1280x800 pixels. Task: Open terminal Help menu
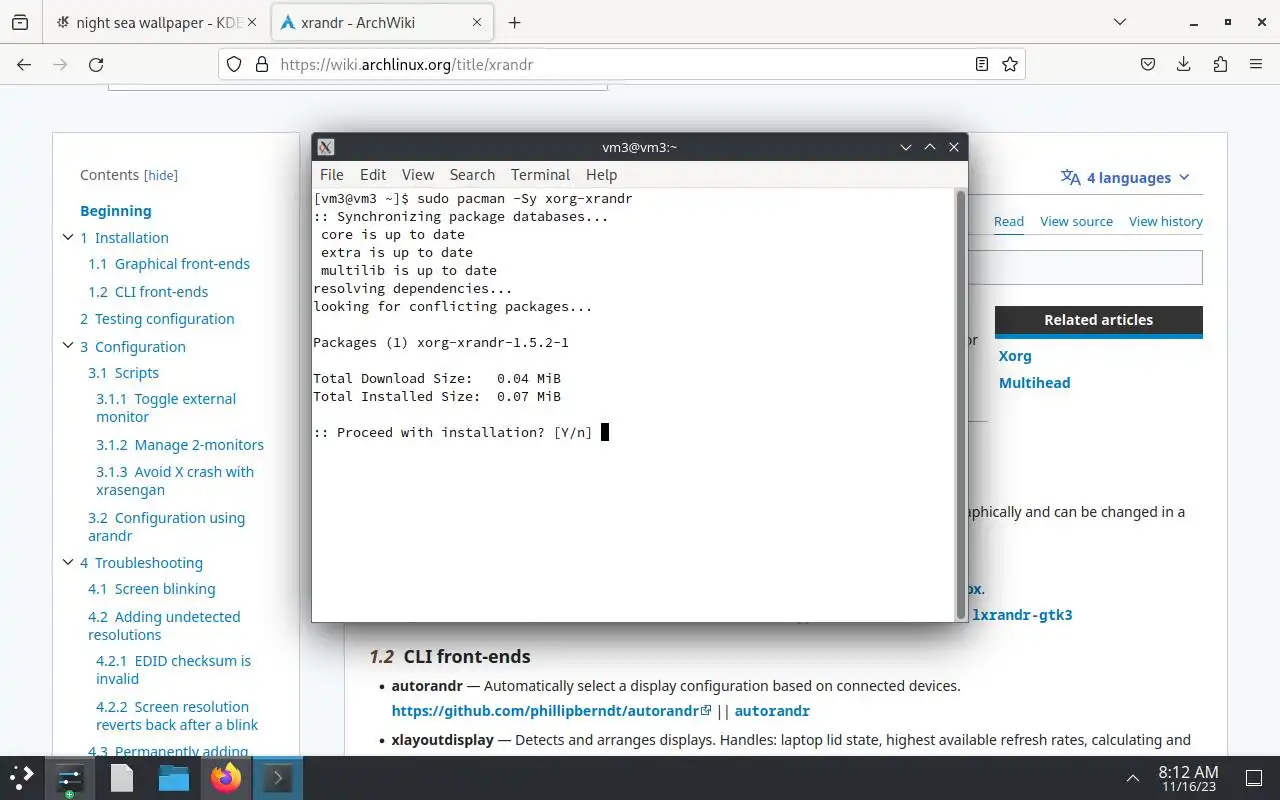tap(601, 174)
